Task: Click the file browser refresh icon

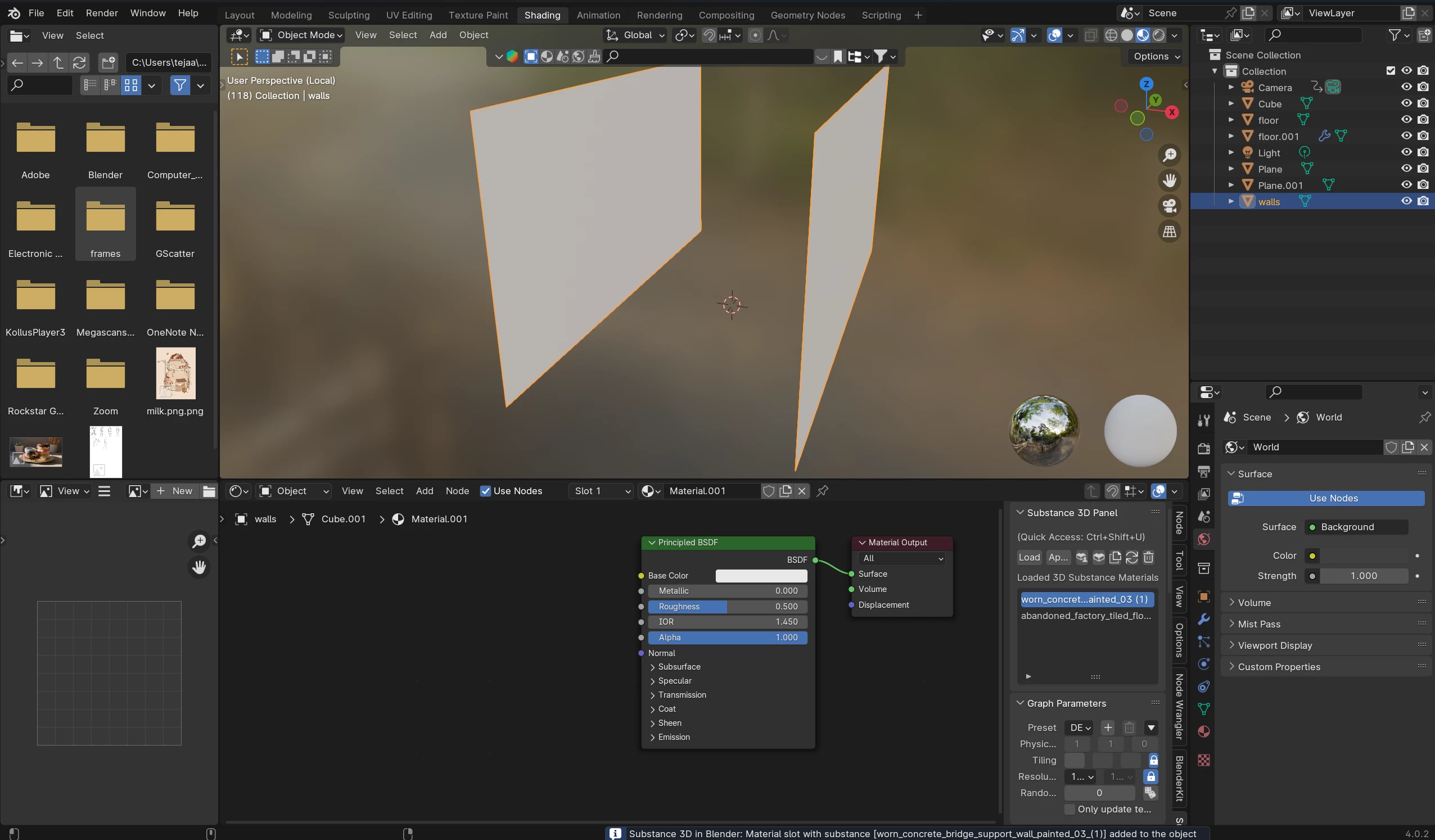Action: point(80,62)
